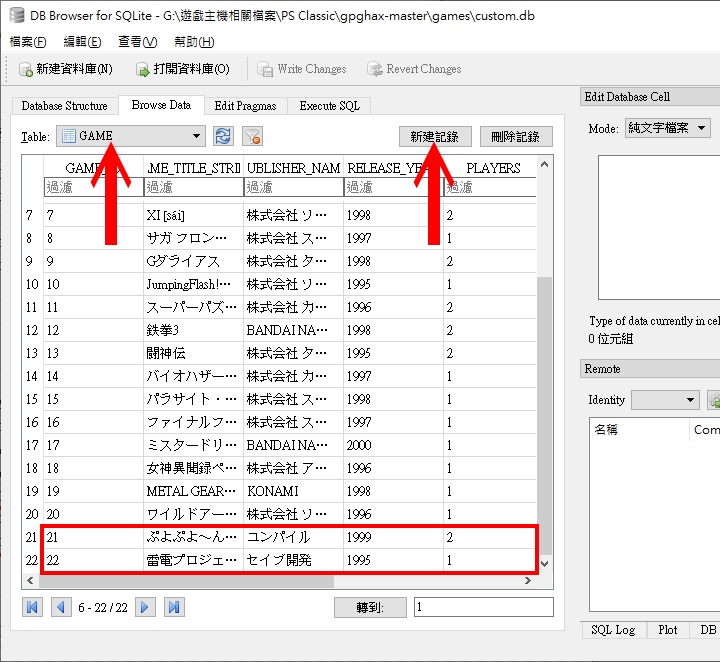The image size is (720, 662).
Task: Click the 轉到: button
Action: pyautogui.click(x=370, y=608)
